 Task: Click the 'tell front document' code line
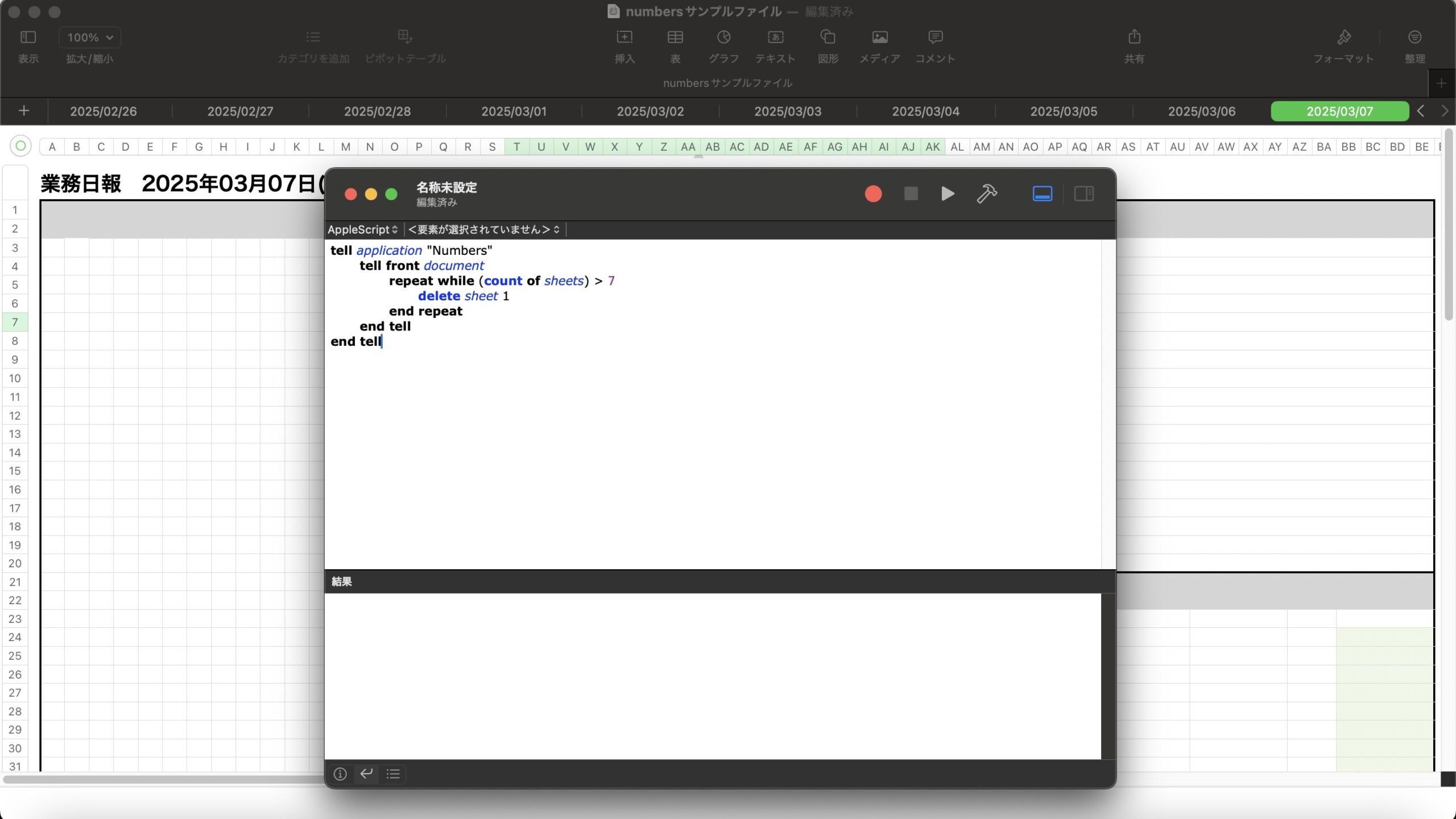pyautogui.click(x=421, y=266)
